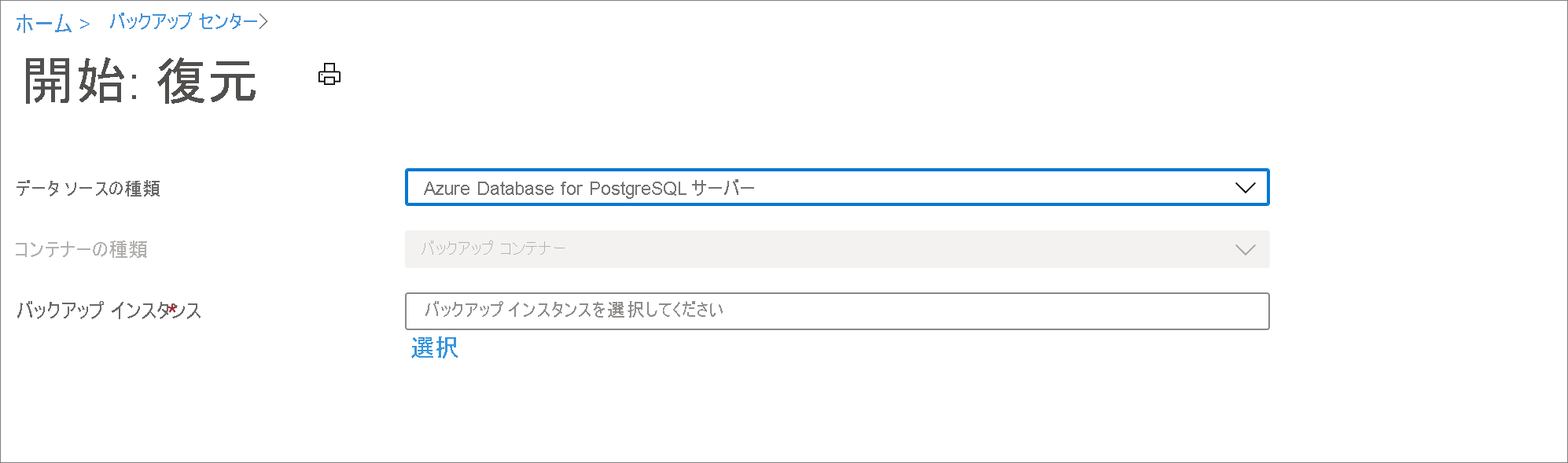This screenshot has height=463, width=1568.
Task: Click the コンテナーの種類 label
Action: [x=81, y=249]
